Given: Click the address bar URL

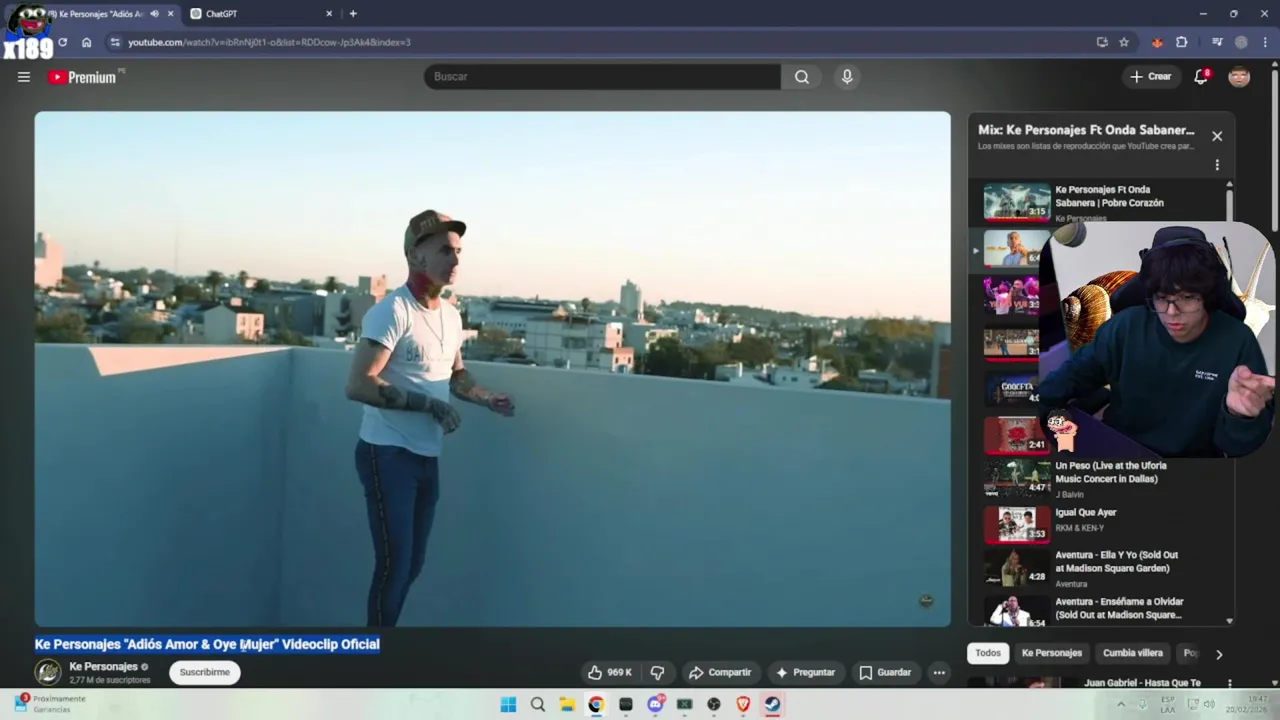Looking at the screenshot, I should click(x=269, y=42).
